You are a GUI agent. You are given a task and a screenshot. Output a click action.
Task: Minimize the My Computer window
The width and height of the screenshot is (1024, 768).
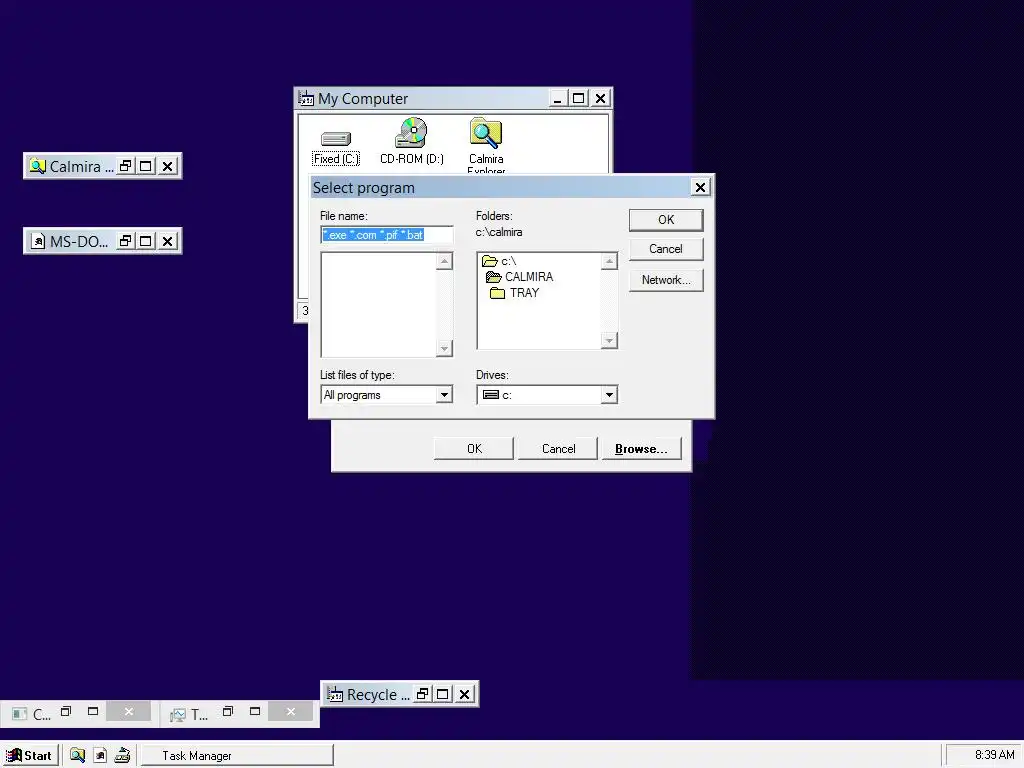[x=557, y=99]
